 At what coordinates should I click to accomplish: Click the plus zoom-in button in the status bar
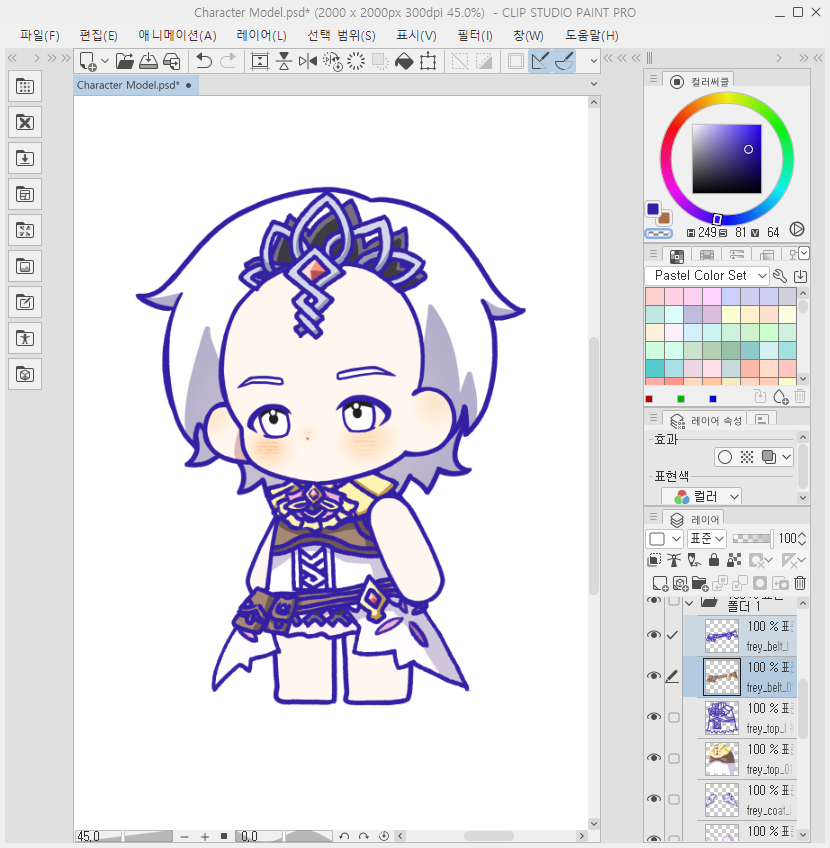(x=205, y=836)
